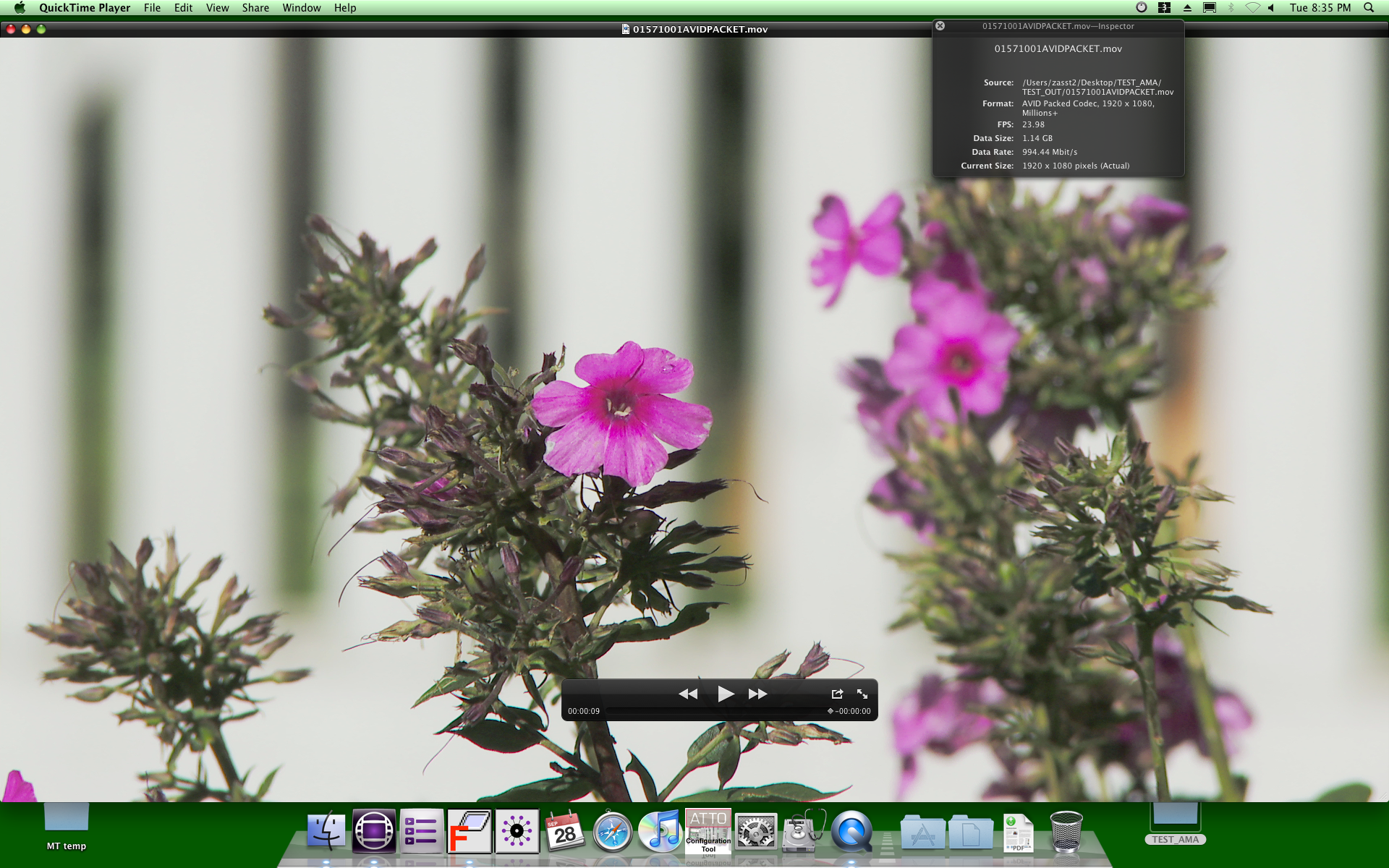Click the rewind button
This screenshot has height=868, width=1389.
(688, 694)
